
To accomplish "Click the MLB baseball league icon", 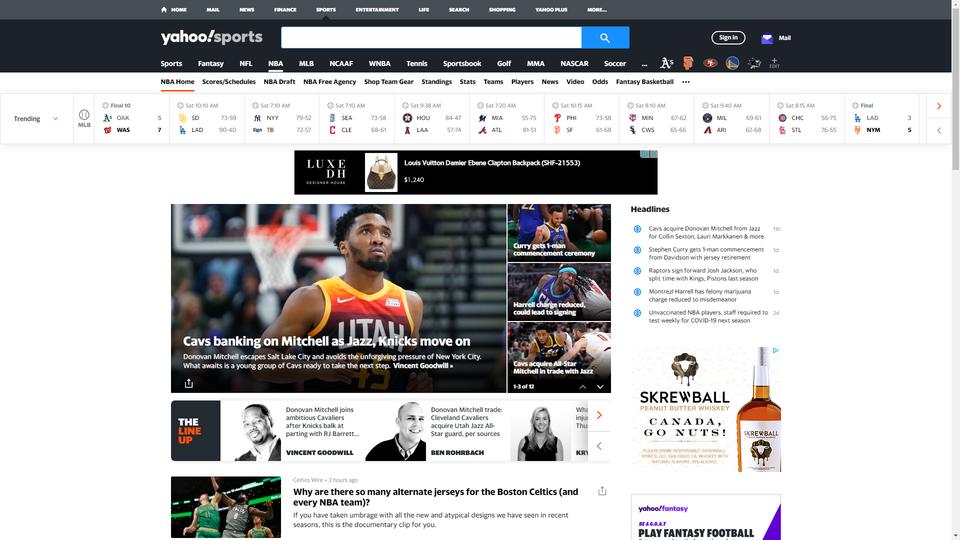I will 84,118.
